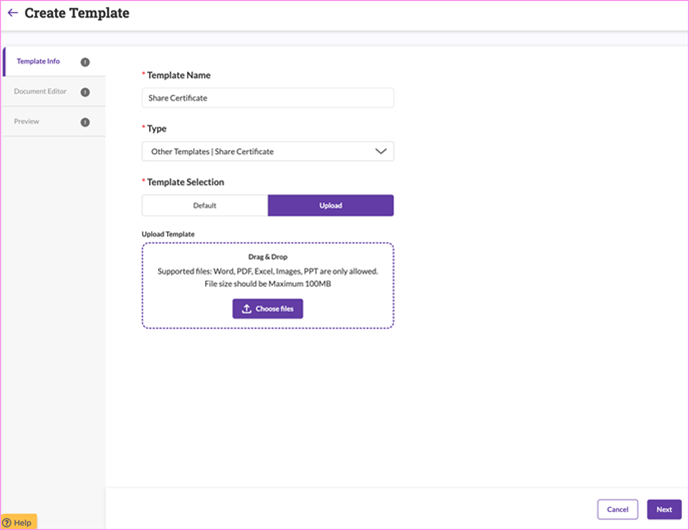Click the upload arrow icon in Choose files
Viewport: 689px width, 530px height.
tap(247, 309)
